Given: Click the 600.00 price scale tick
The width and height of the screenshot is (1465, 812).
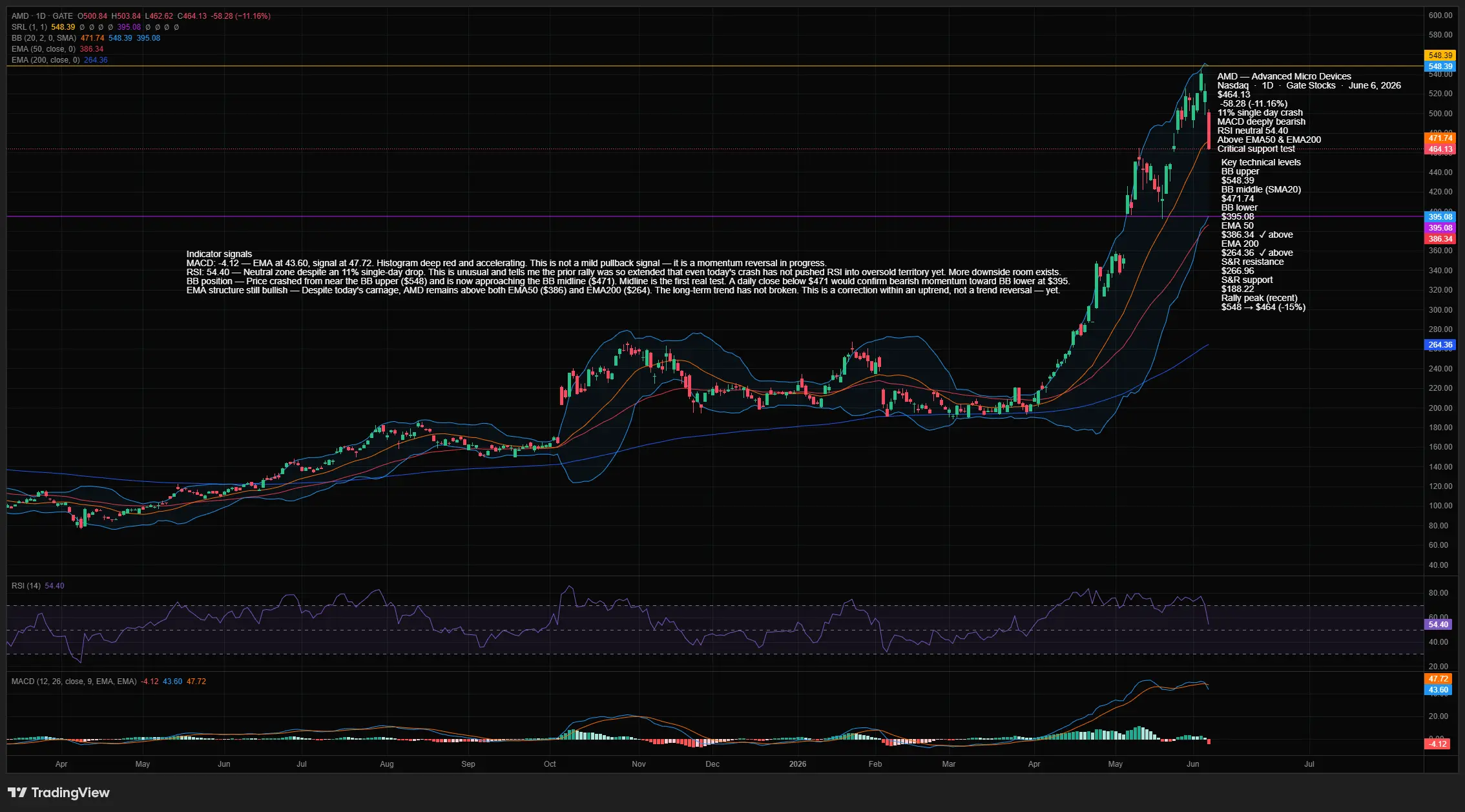Looking at the screenshot, I should click(1440, 16).
